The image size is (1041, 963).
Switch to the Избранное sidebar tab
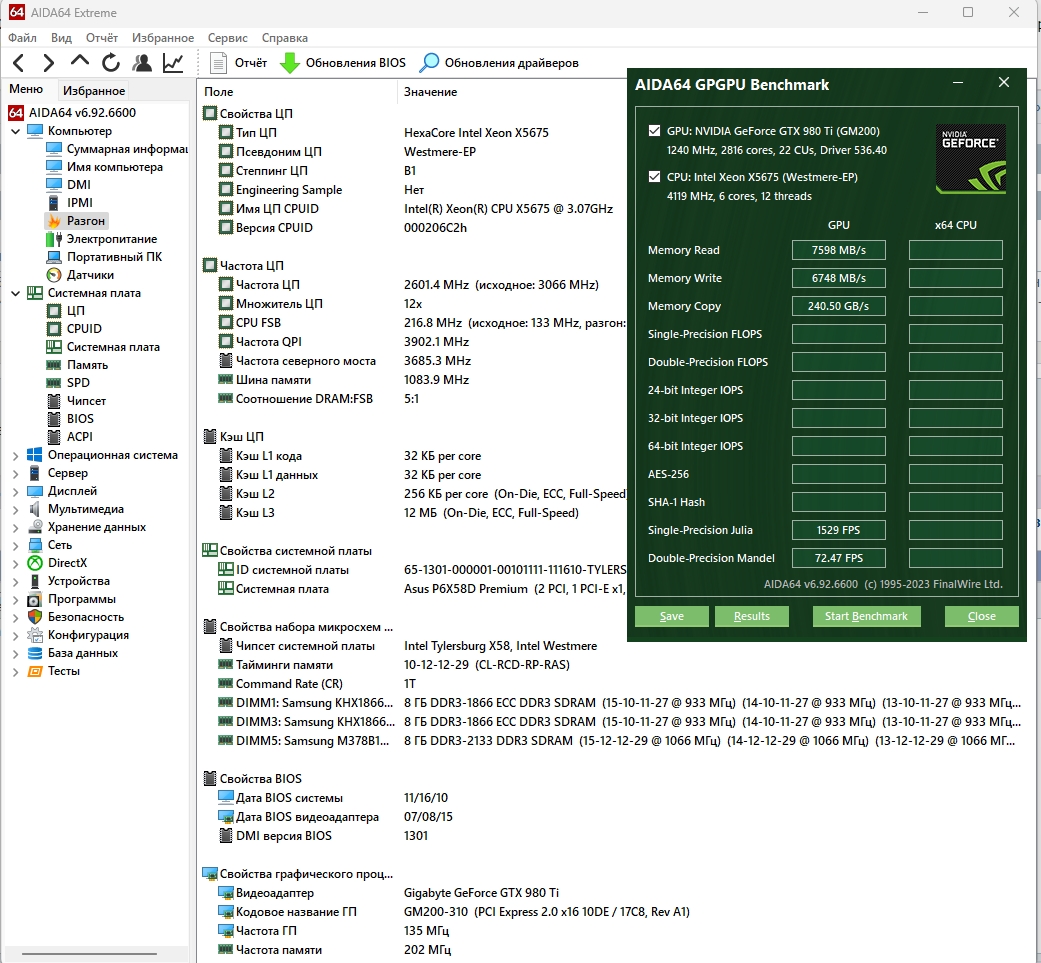94,90
